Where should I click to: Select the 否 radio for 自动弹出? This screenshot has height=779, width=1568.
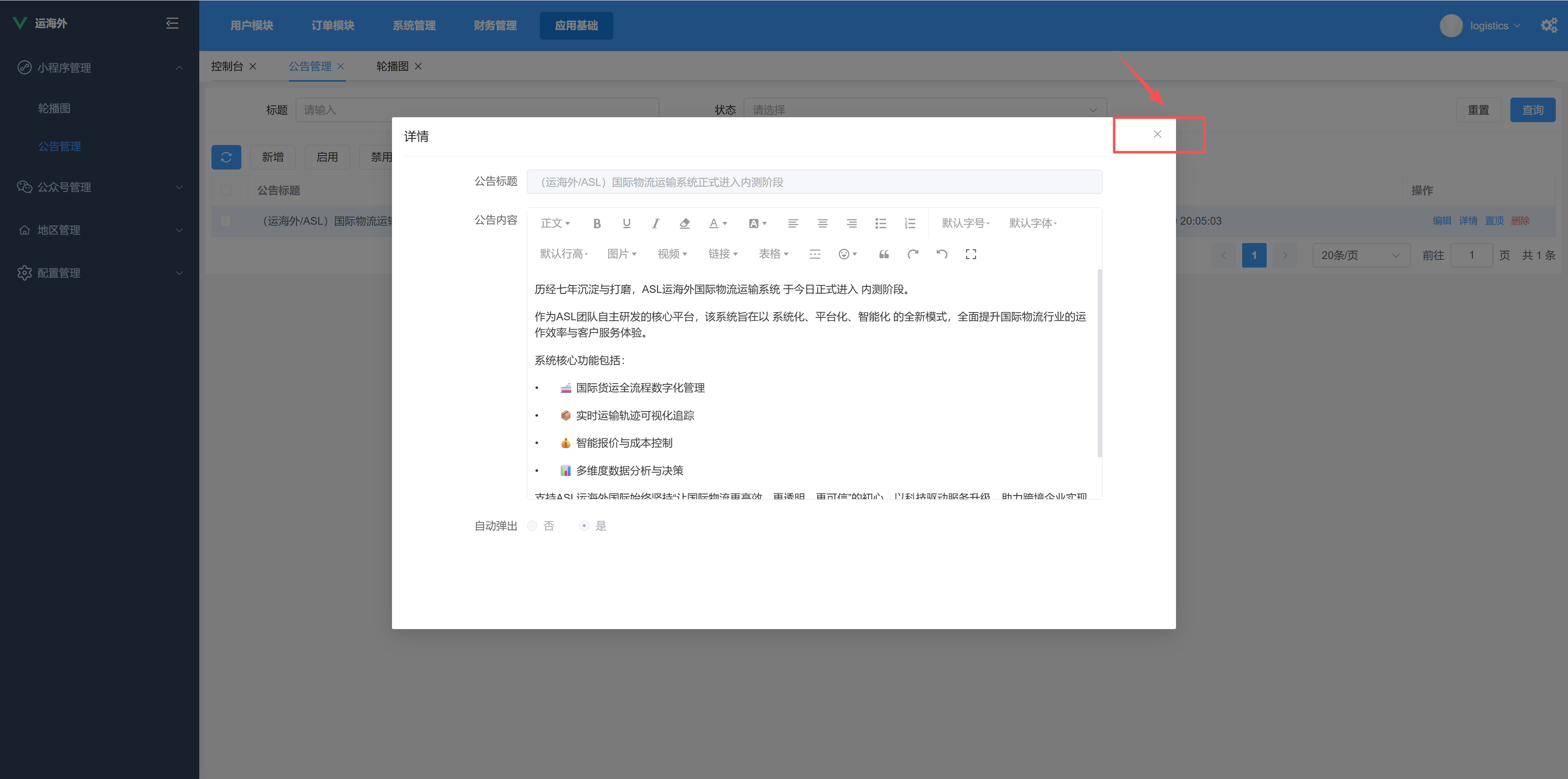[531, 525]
